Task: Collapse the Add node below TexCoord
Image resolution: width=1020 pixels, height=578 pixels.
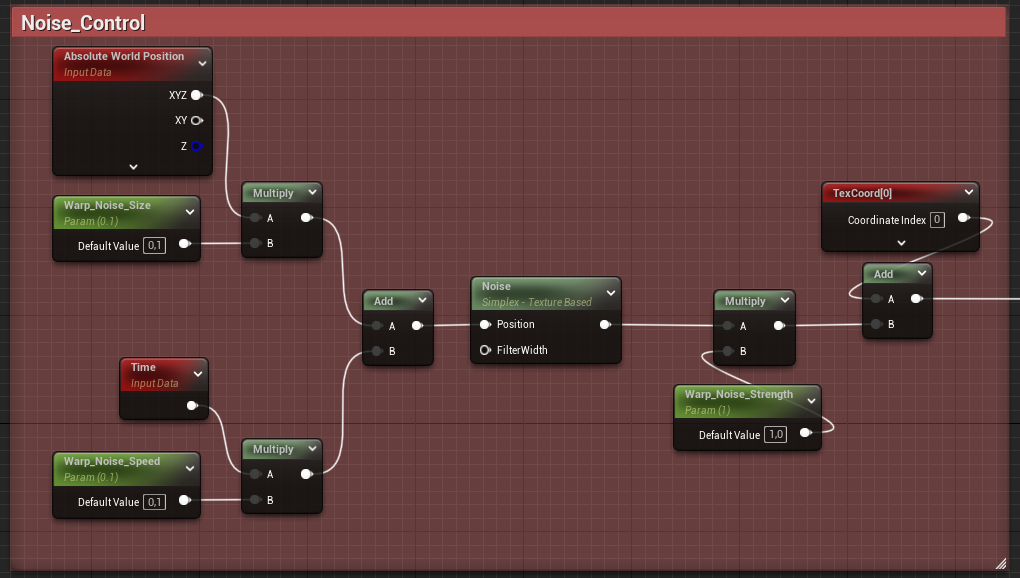Action: pos(922,274)
